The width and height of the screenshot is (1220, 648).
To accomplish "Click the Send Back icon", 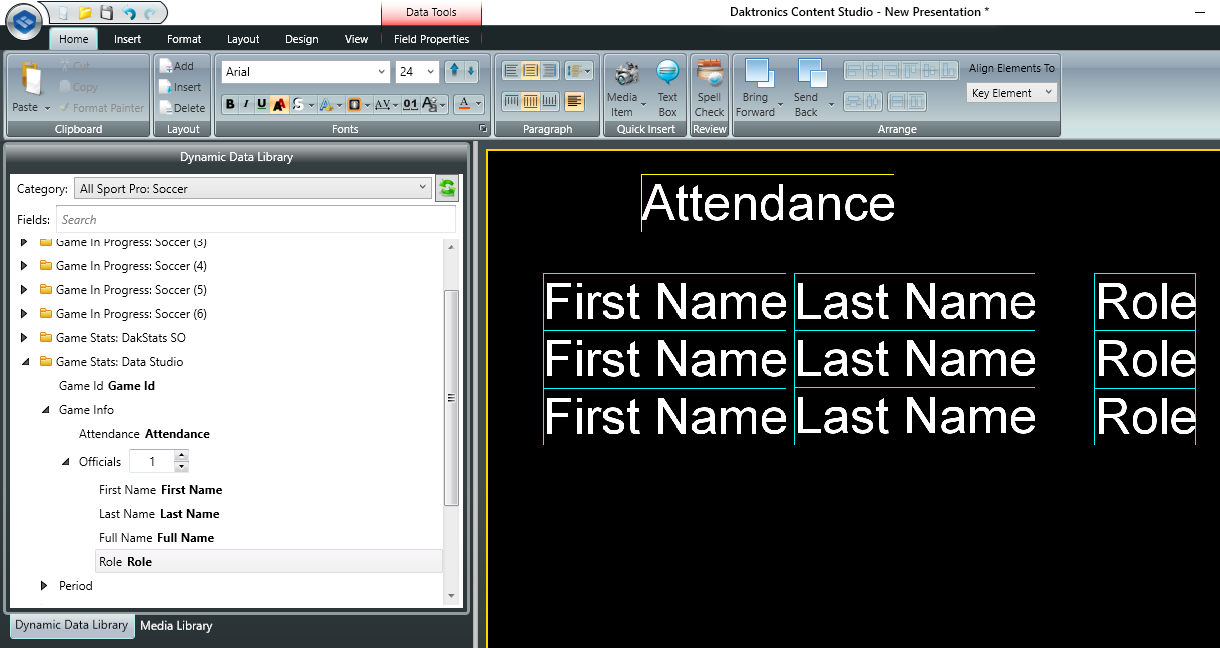I will coord(811,75).
